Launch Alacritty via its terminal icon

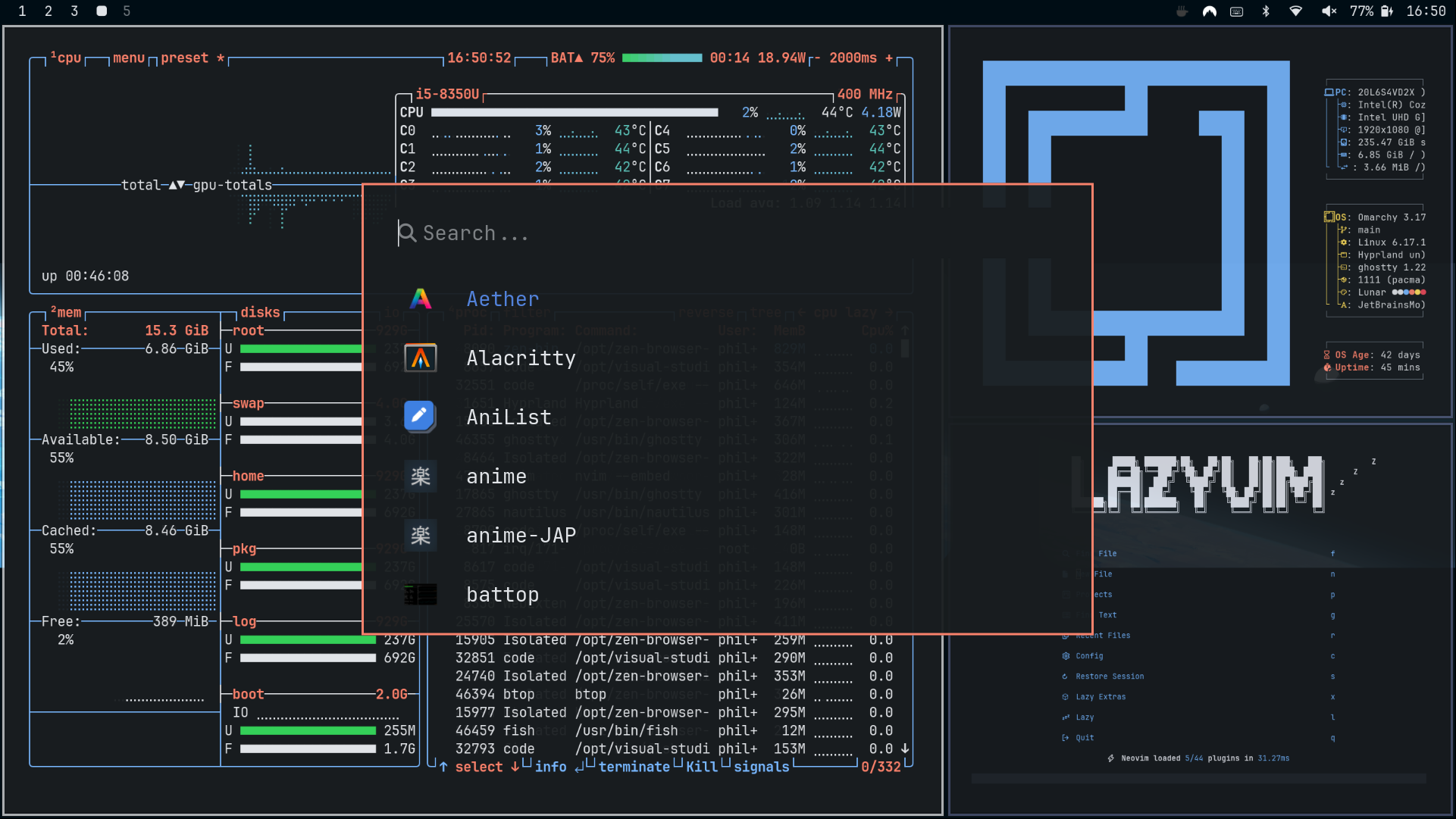pos(421,358)
